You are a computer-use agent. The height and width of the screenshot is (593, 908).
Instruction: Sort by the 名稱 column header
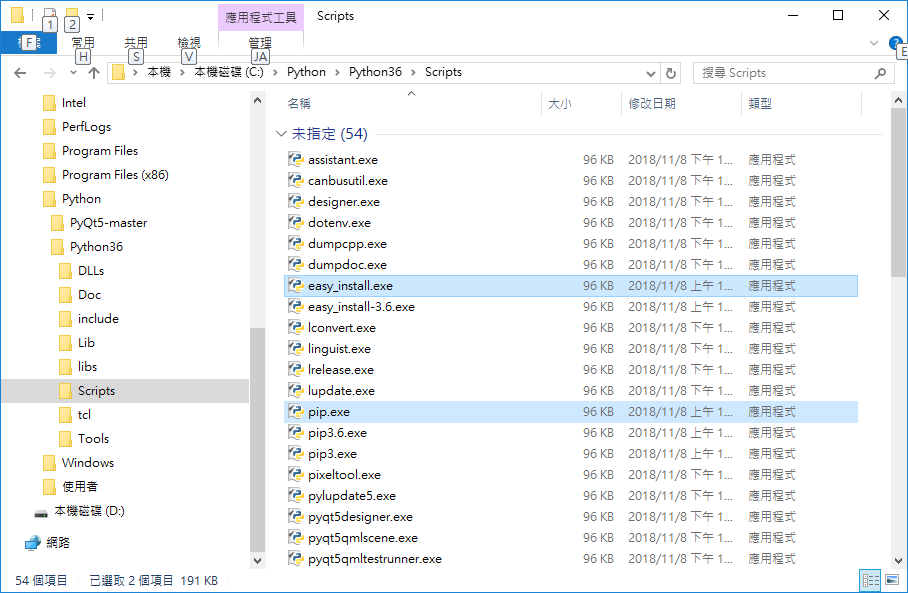(299, 104)
